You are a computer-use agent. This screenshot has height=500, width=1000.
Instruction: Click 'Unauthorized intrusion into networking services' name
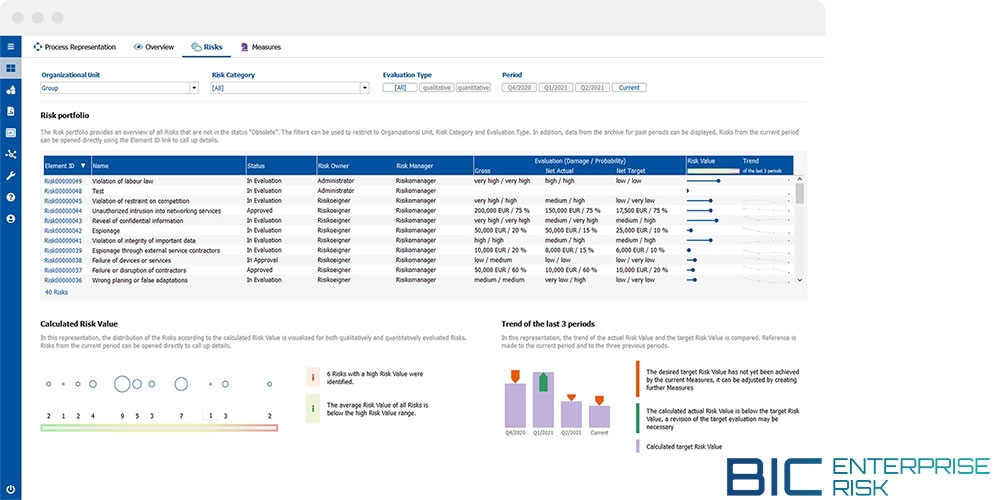click(156, 210)
